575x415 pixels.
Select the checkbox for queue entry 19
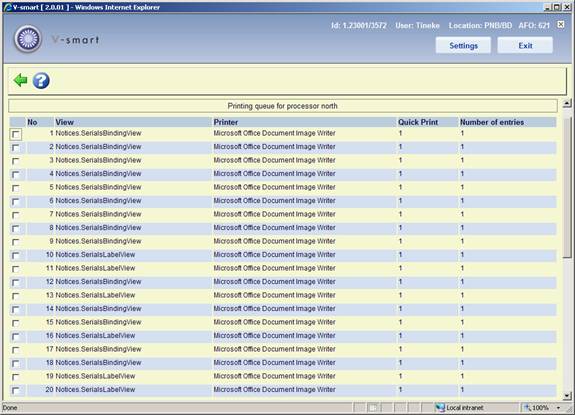click(16, 377)
